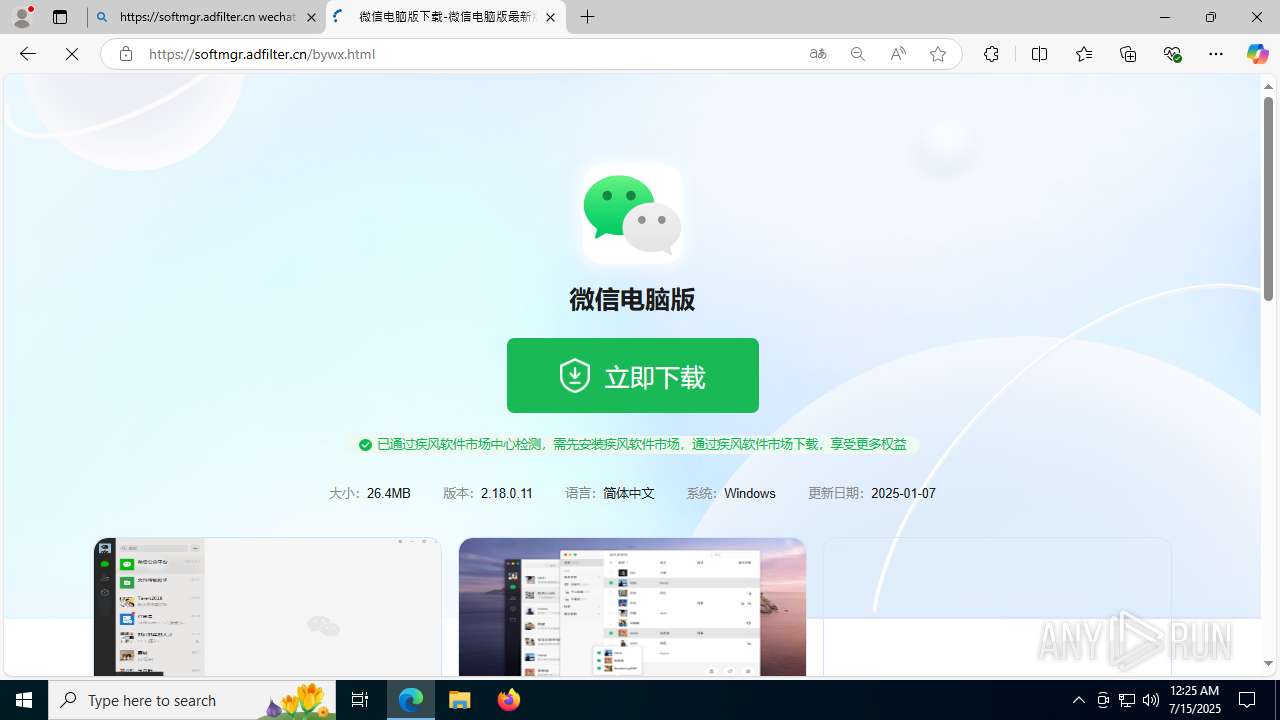The width and height of the screenshot is (1280, 720).
Task: Open the network tray icon
Action: (x=1127, y=700)
